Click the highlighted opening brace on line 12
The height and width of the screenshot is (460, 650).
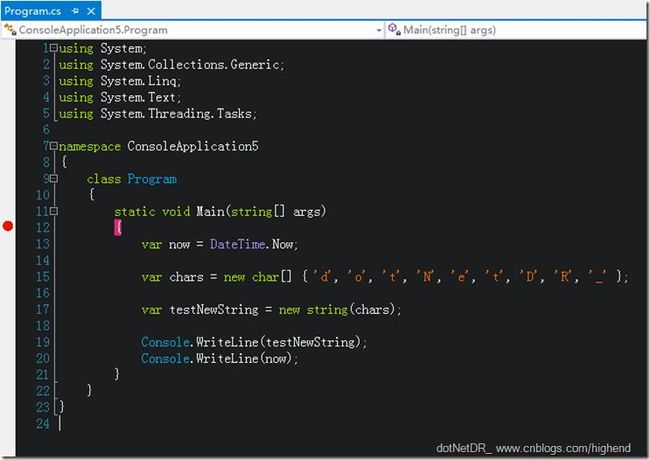[x=118, y=228]
